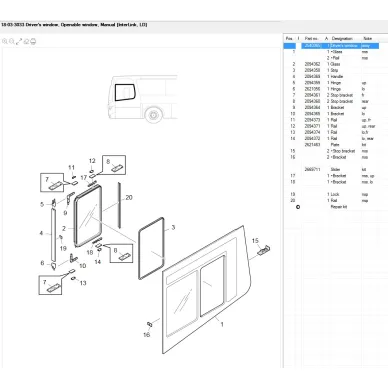Select the Handle row in parts list
The image size is (388, 388).
[x=331, y=77]
